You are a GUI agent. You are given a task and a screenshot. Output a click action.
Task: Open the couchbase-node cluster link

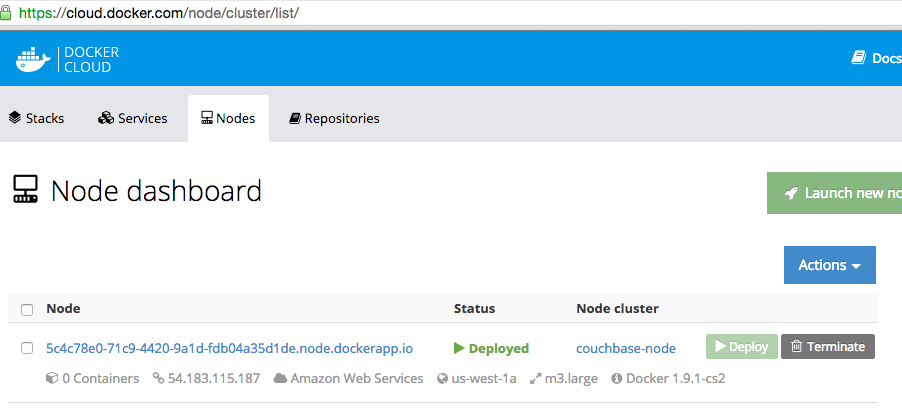626,348
